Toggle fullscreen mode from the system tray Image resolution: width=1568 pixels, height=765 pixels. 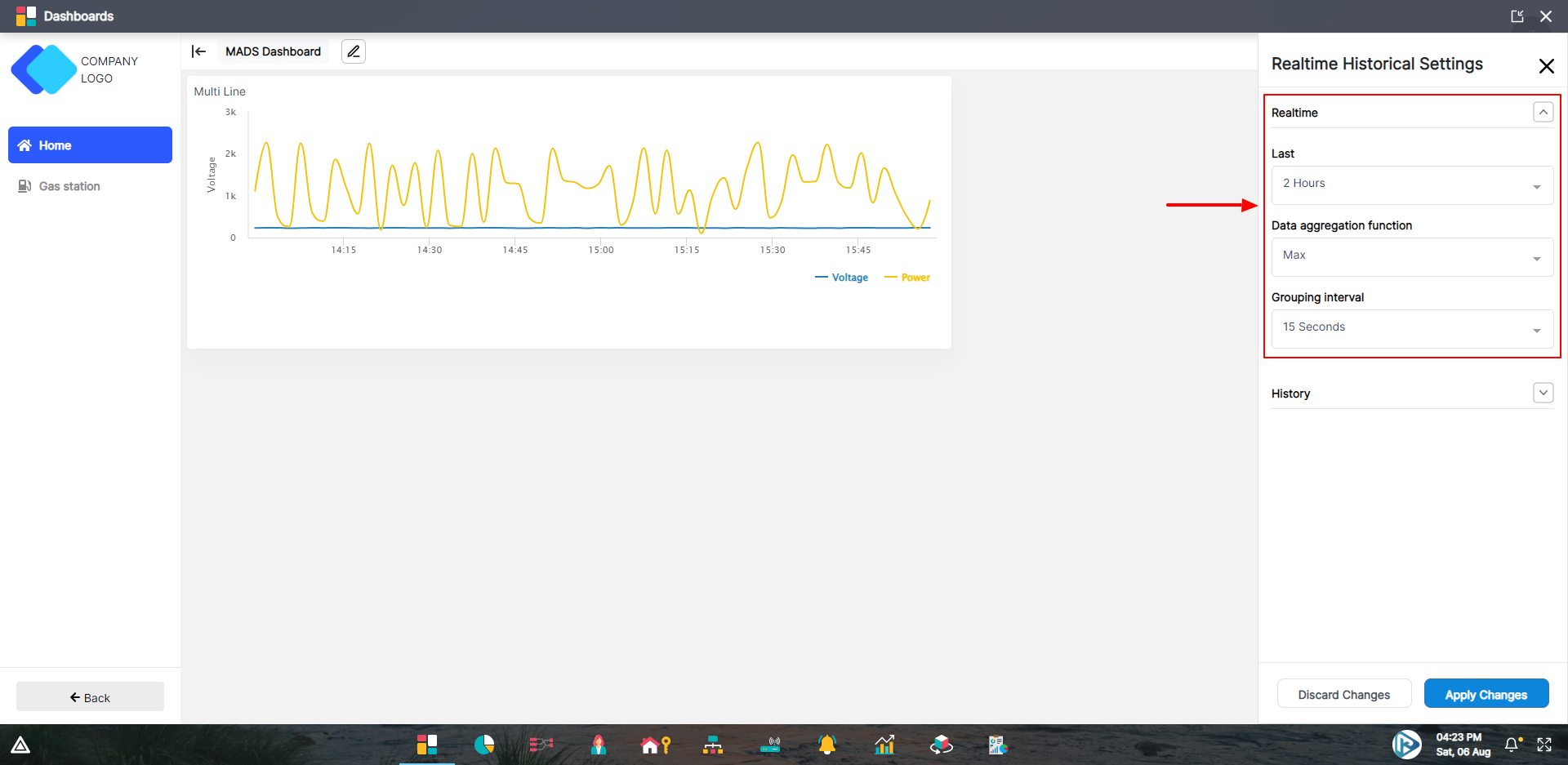tap(1545, 745)
